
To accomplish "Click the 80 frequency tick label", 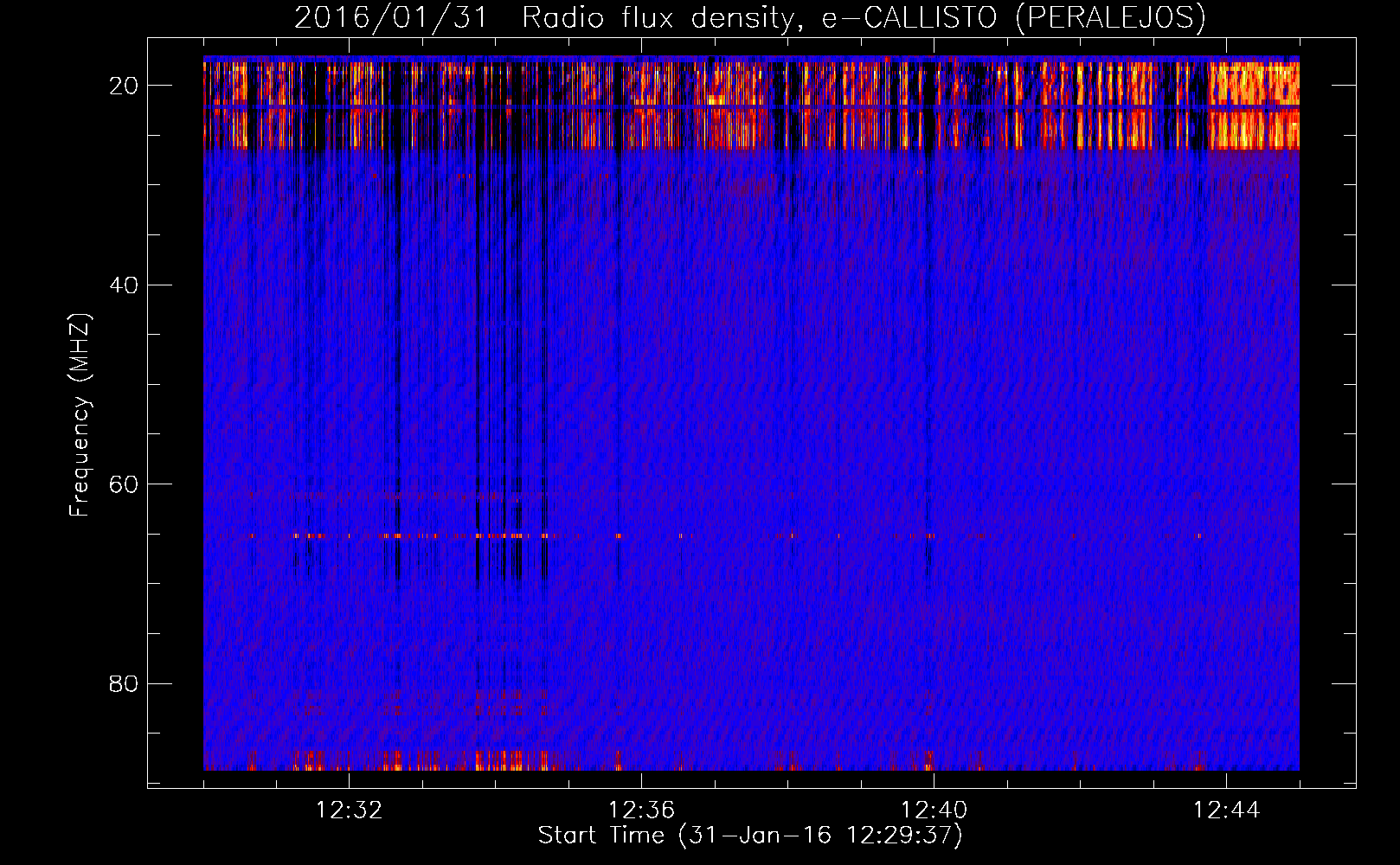I will (124, 683).
